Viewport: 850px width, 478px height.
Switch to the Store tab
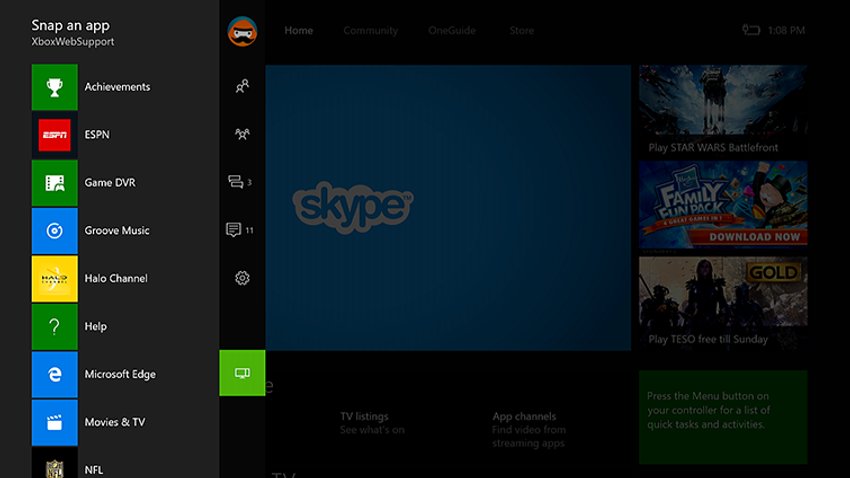coord(521,30)
